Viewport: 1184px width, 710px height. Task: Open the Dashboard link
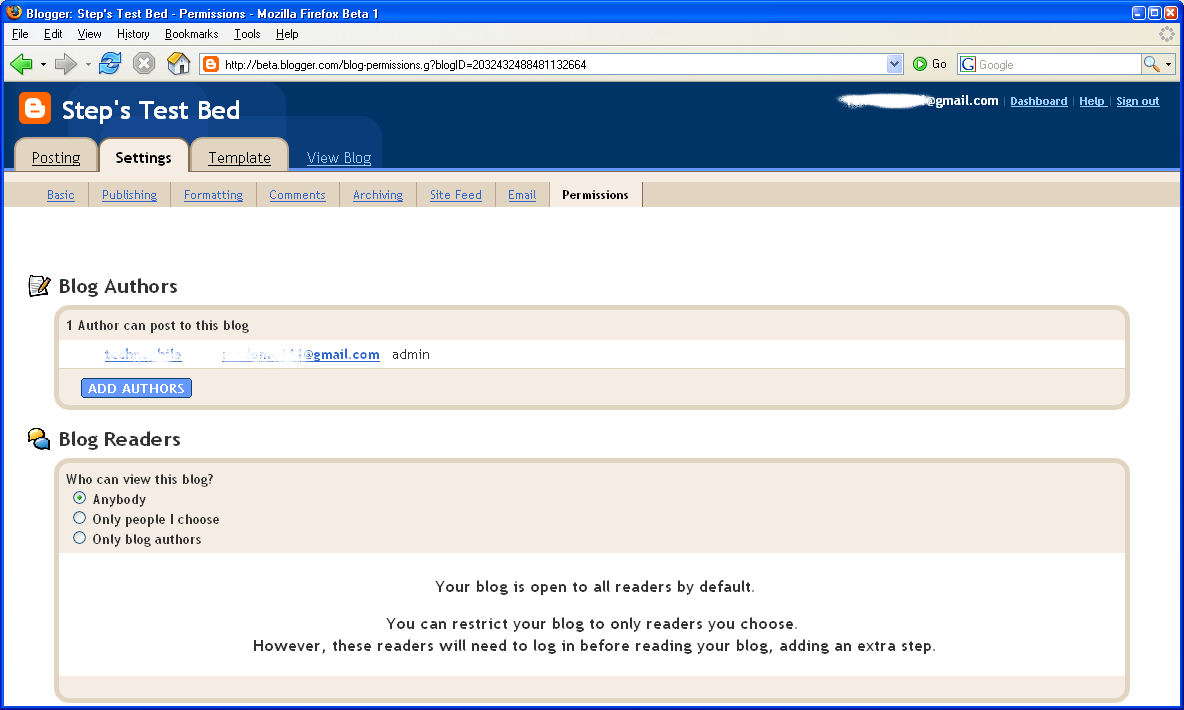(x=1038, y=101)
